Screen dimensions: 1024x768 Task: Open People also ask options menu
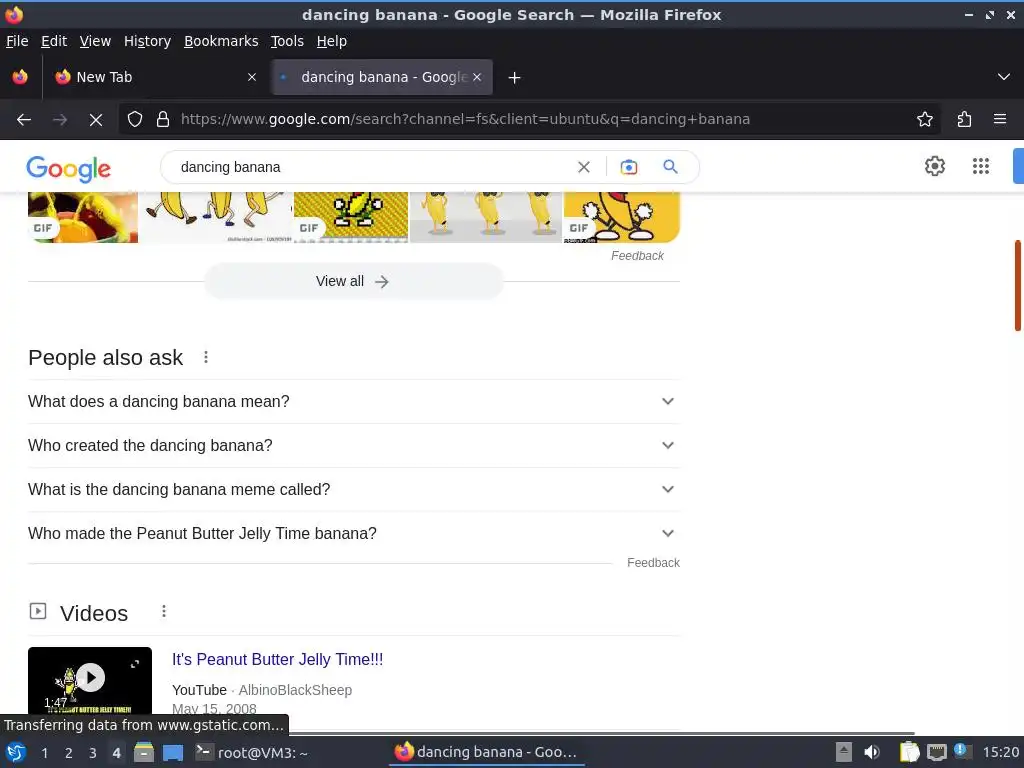pyautogui.click(x=206, y=357)
